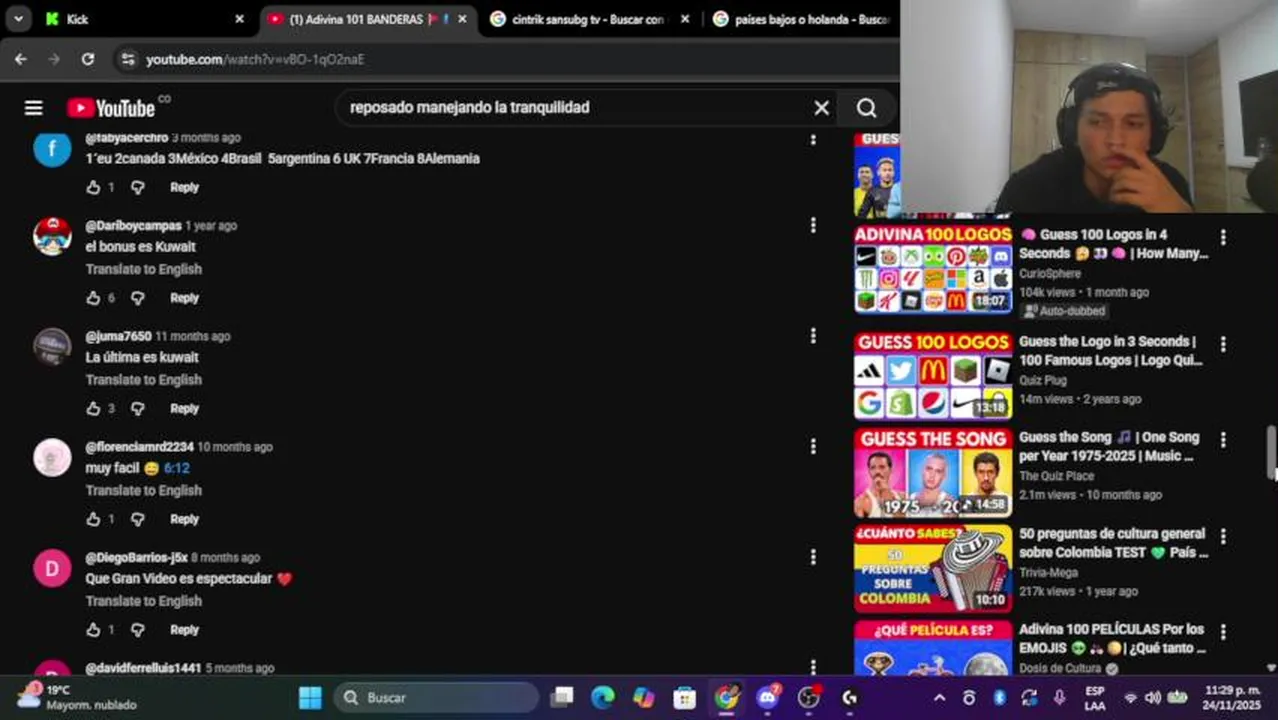The width and height of the screenshot is (1278, 720).
Task: Translate 'Que Gran Video es espectacular' to English
Action: [143, 601]
